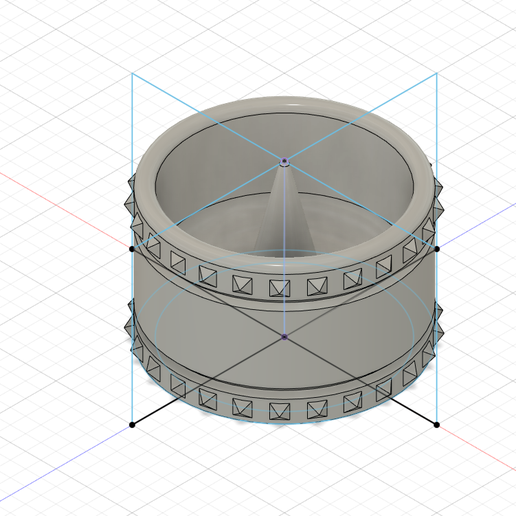The width and height of the screenshot is (516, 516).
Task: Select the purple center point atop the cone
Action: click(284, 162)
